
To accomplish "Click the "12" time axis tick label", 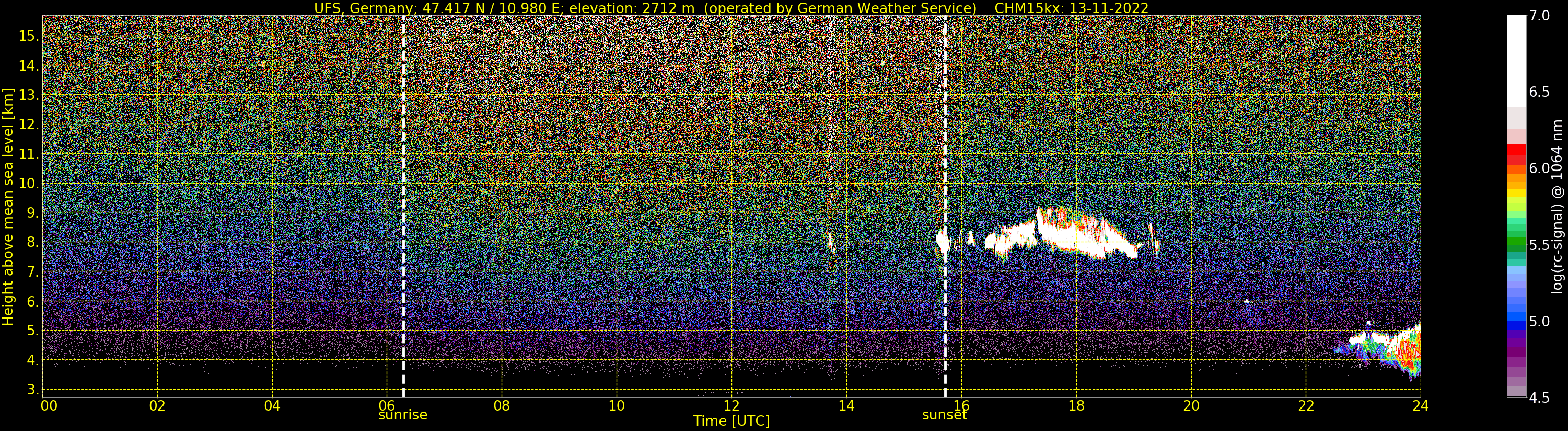I will pos(731,406).
